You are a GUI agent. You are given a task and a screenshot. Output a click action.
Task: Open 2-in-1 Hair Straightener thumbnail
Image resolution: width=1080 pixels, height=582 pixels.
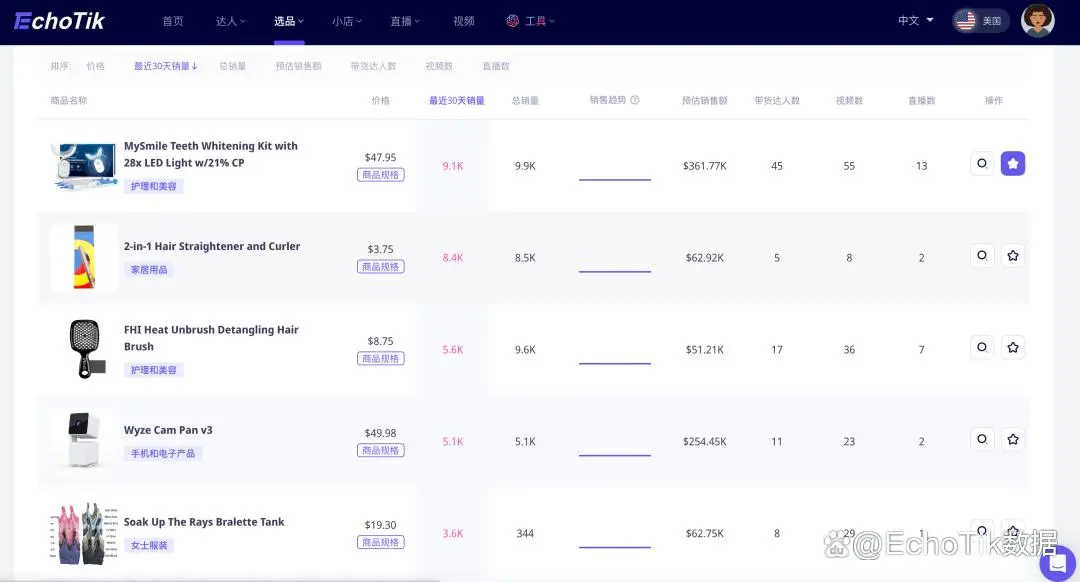click(x=84, y=257)
